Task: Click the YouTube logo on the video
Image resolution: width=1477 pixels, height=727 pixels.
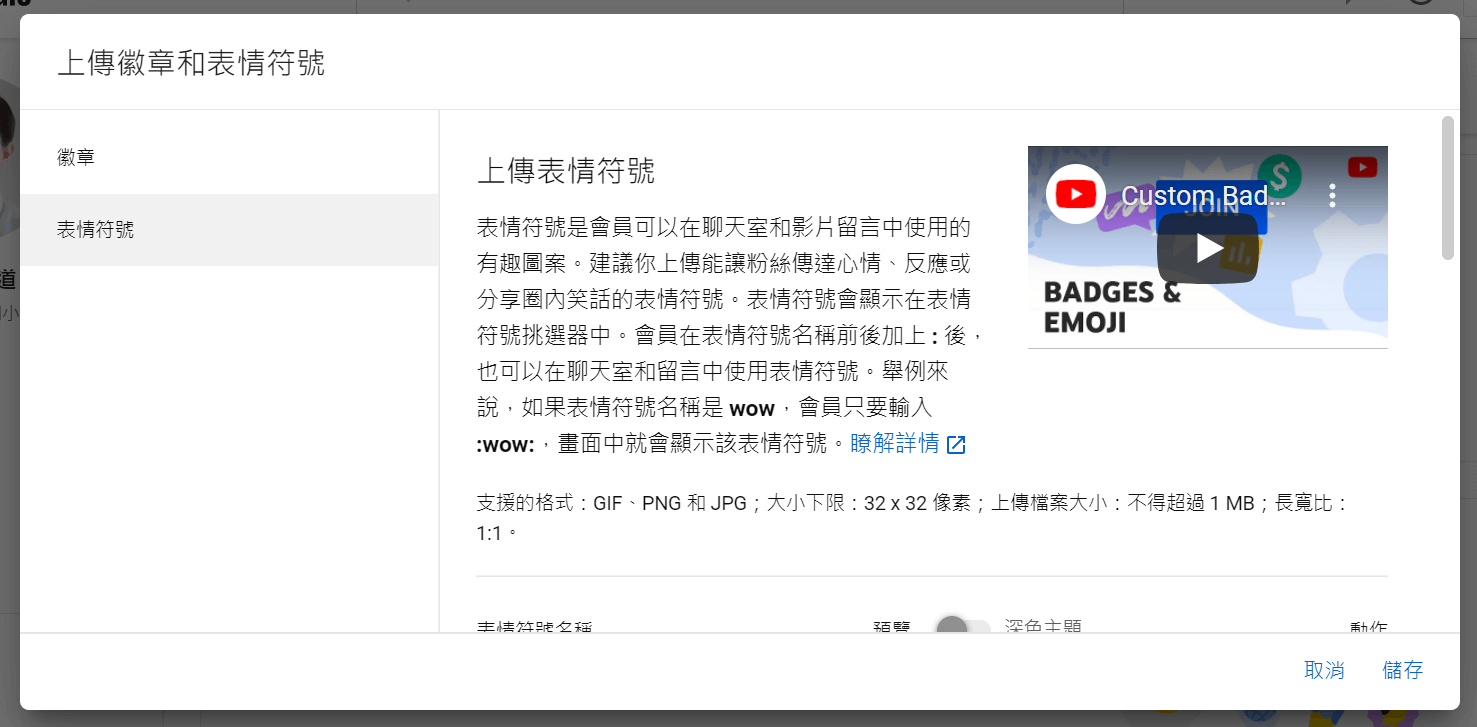Action: pos(1075,194)
